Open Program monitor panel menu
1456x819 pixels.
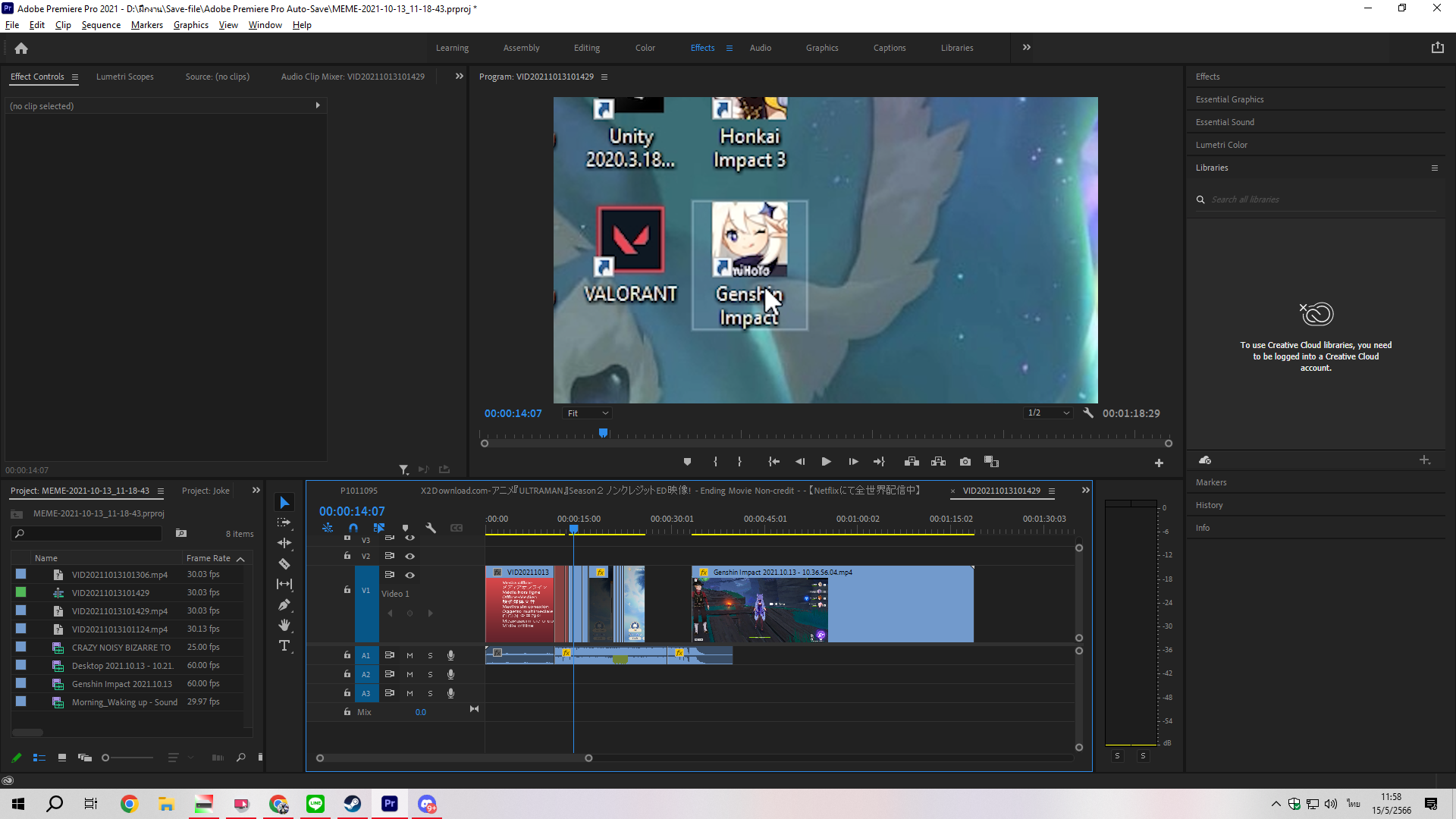tap(604, 77)
